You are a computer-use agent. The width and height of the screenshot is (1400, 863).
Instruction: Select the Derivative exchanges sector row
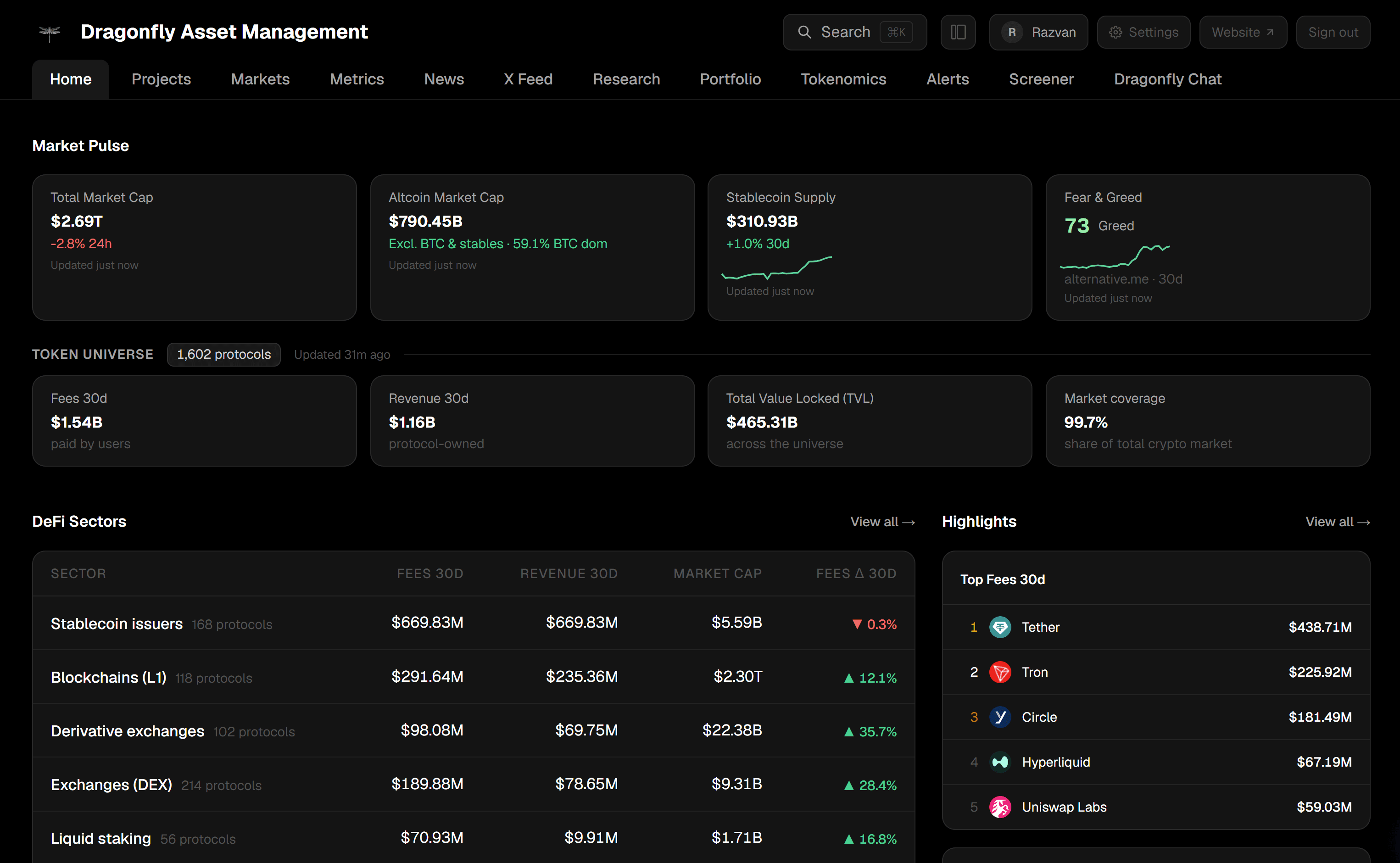[474, 730]
